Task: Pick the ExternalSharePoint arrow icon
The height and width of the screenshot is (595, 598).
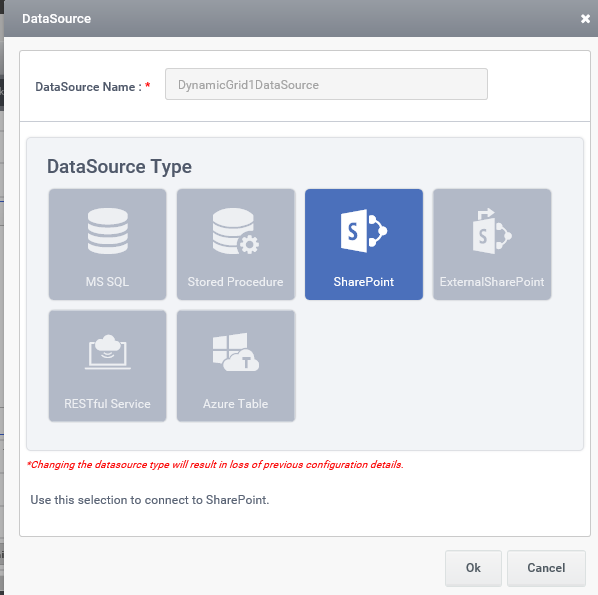Action: tap(492, 231)
